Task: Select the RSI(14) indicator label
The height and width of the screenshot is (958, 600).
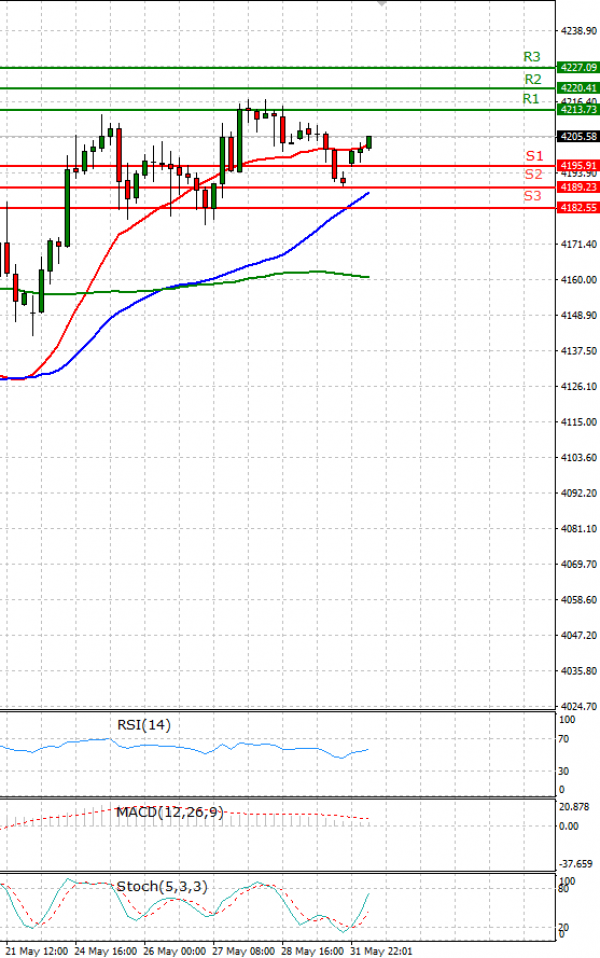Action: 144,725
